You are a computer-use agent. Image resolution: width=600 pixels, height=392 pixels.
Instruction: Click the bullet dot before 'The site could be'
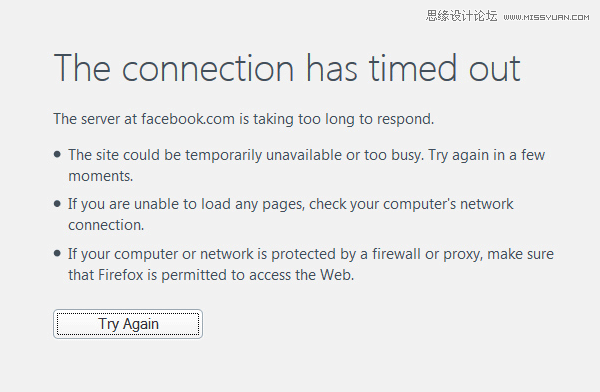tap(57, 154)
